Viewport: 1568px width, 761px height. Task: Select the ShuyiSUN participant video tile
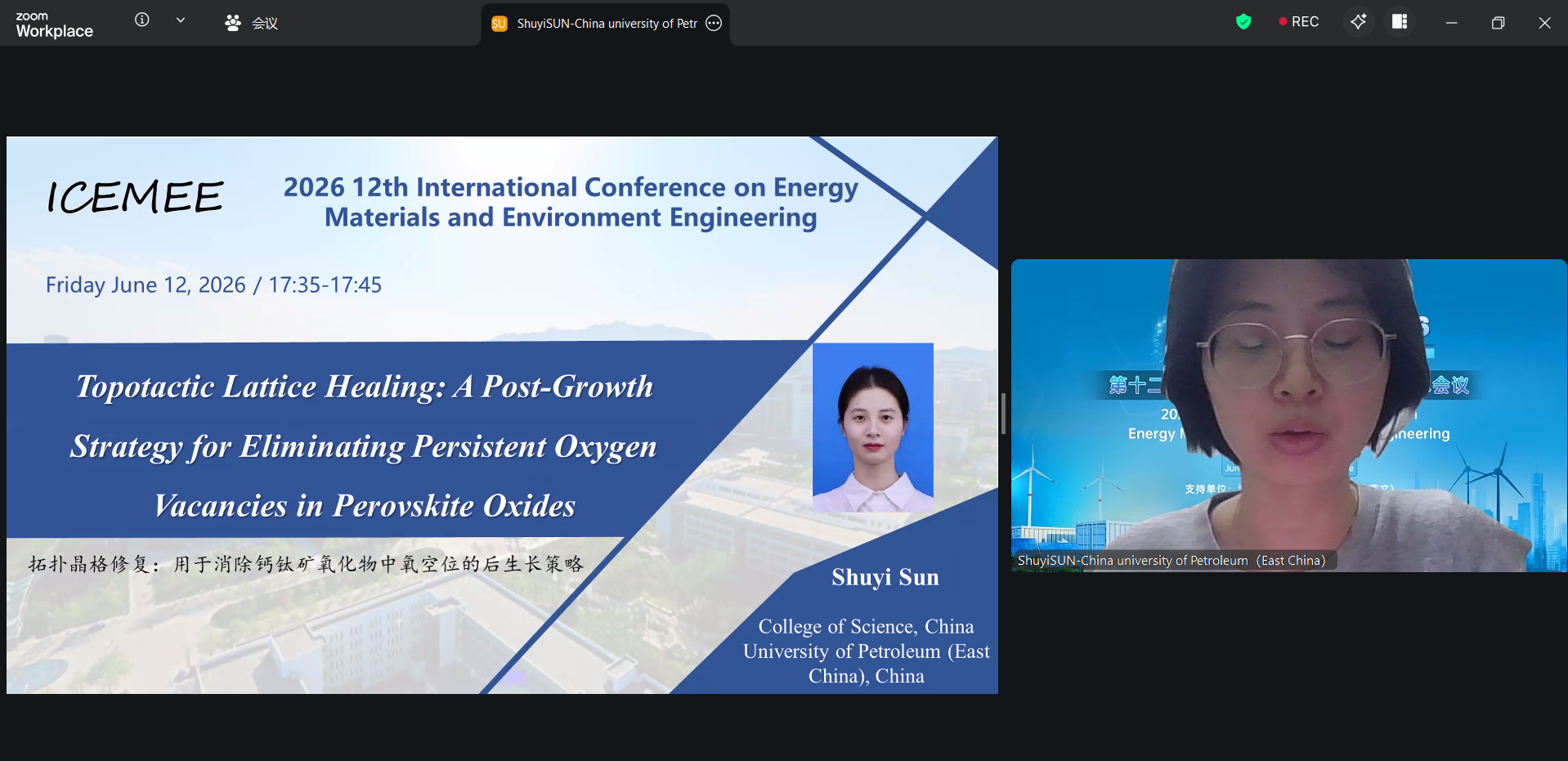pyautogui.click(x=1289, y=415)
